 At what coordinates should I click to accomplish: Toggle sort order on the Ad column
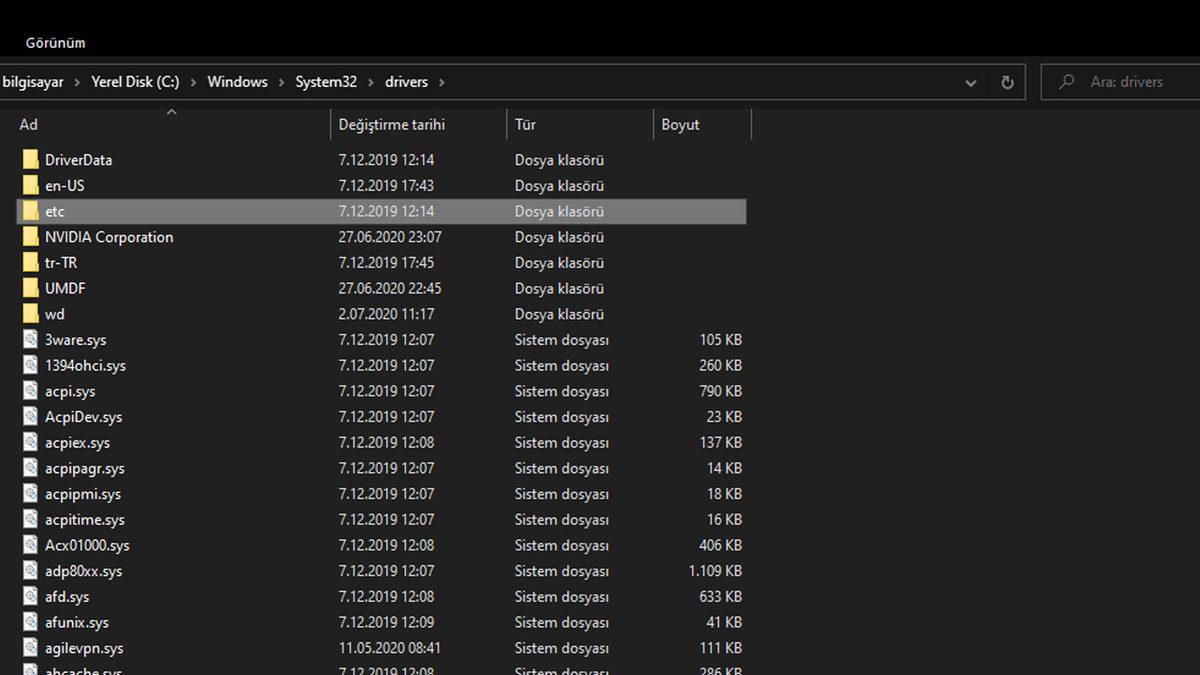[28, 124]
